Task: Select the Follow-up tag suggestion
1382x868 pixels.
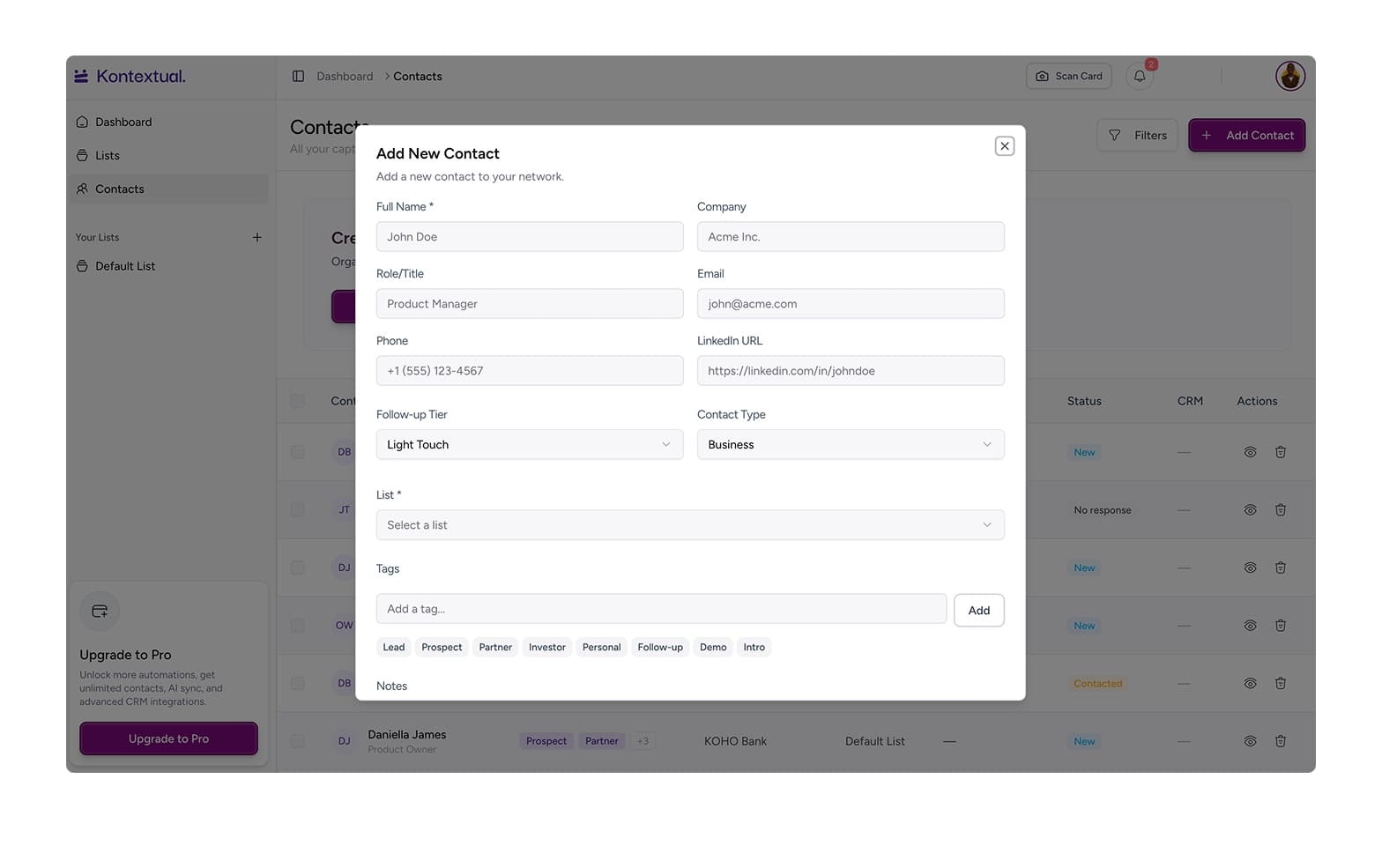Action: click(660, 647)
